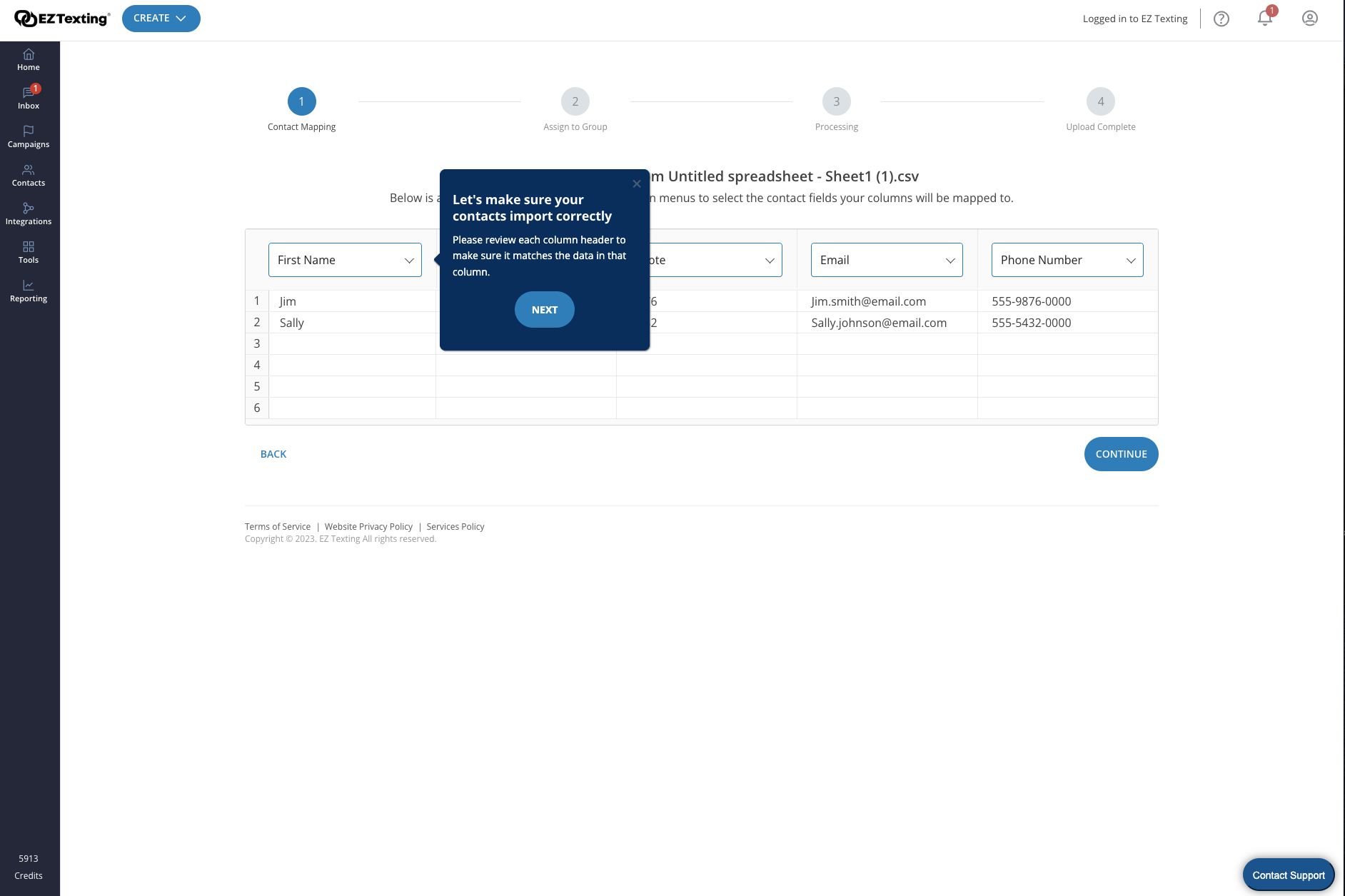Click the EZ Texting logo
Screen dimensions: 1345x896
tap(62, 19)
